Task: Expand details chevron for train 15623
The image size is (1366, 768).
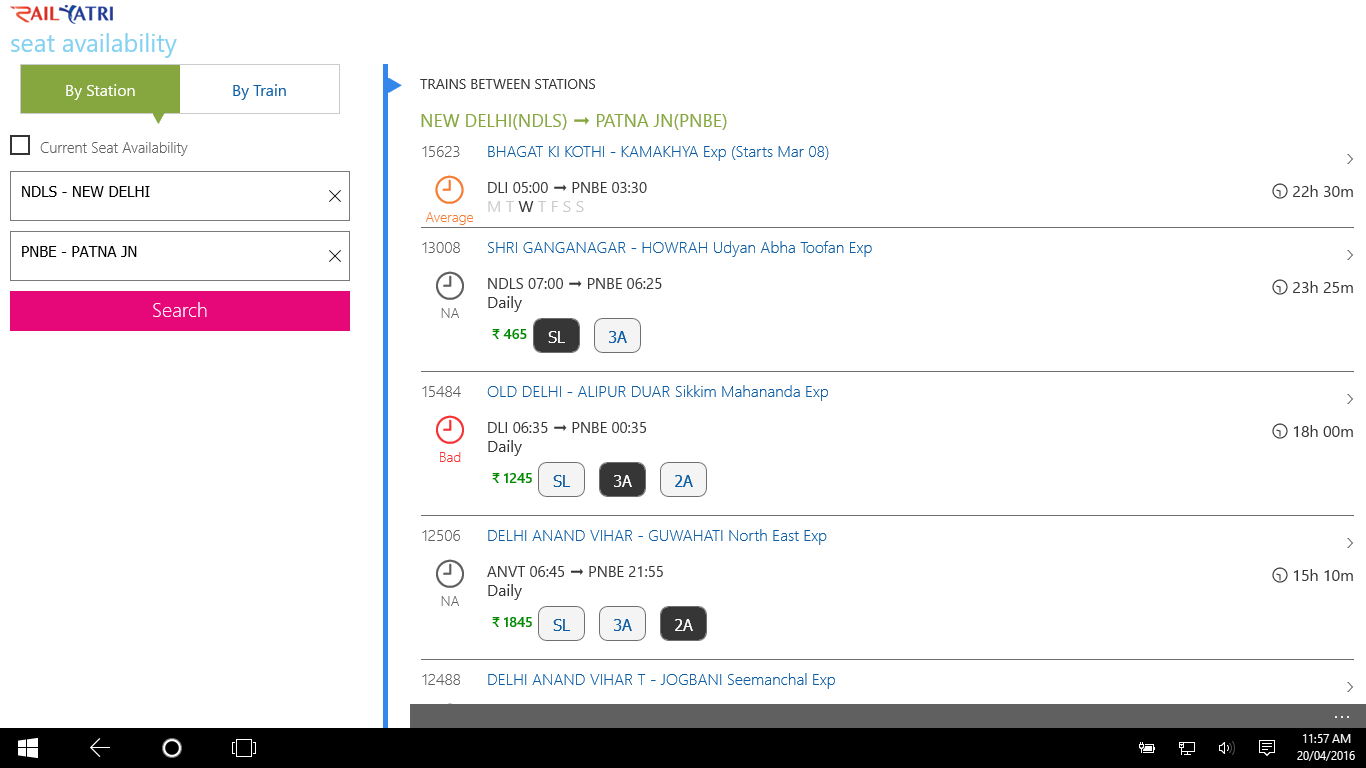Action: coord(1349,159)
